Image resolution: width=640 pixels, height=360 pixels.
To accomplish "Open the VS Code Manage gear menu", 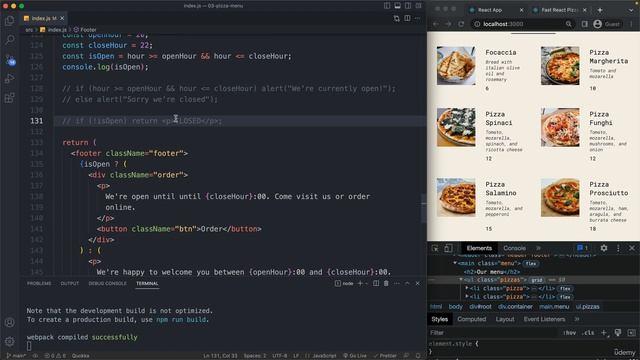I will tap(9, 341).
